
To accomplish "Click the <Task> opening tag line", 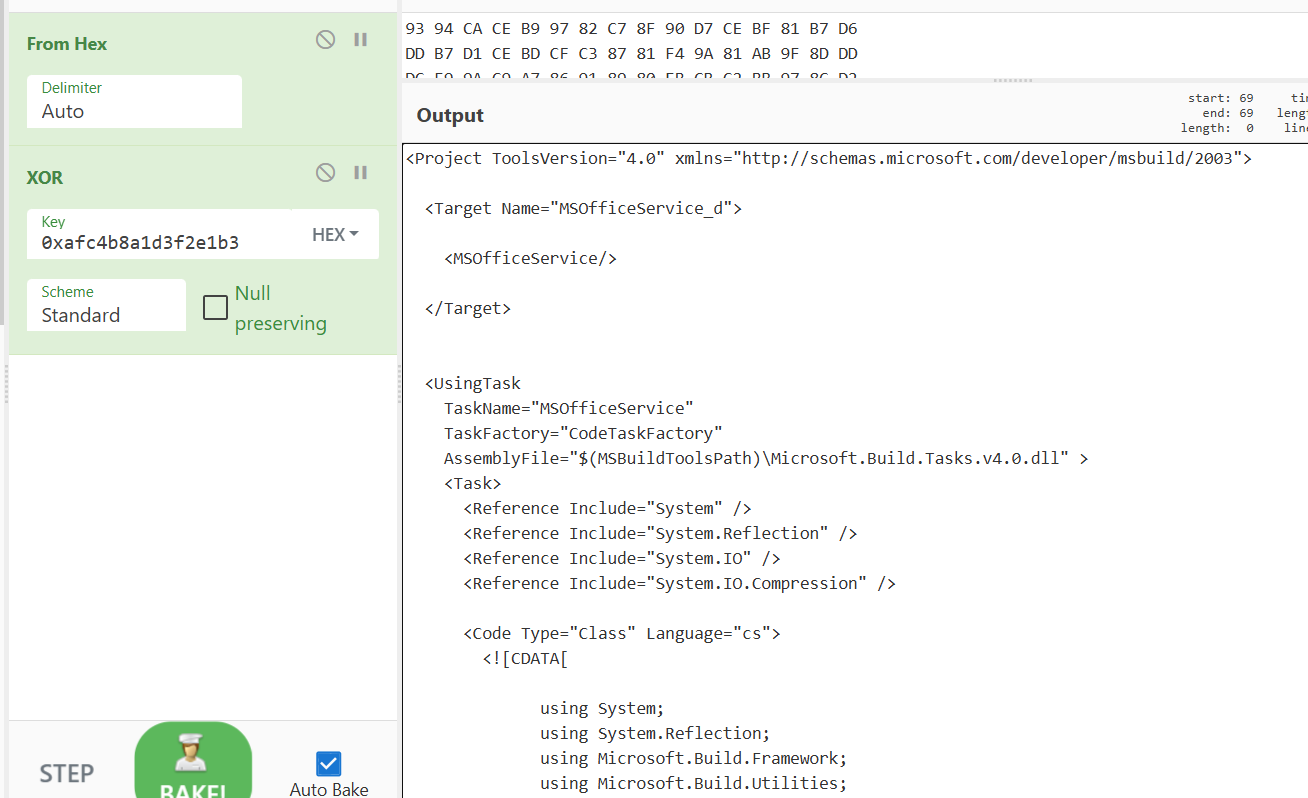I will pyautogui.click(x=473, y=484).
